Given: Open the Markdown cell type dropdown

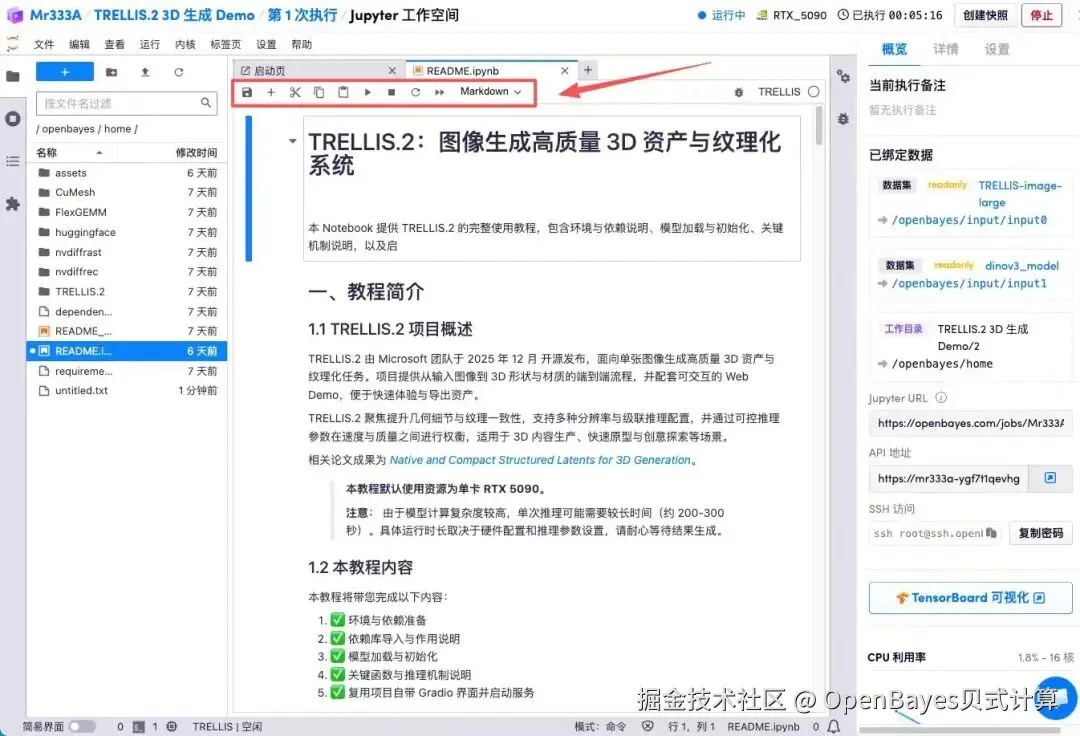Looking at the screenshot, I should [x=490, y=92].
